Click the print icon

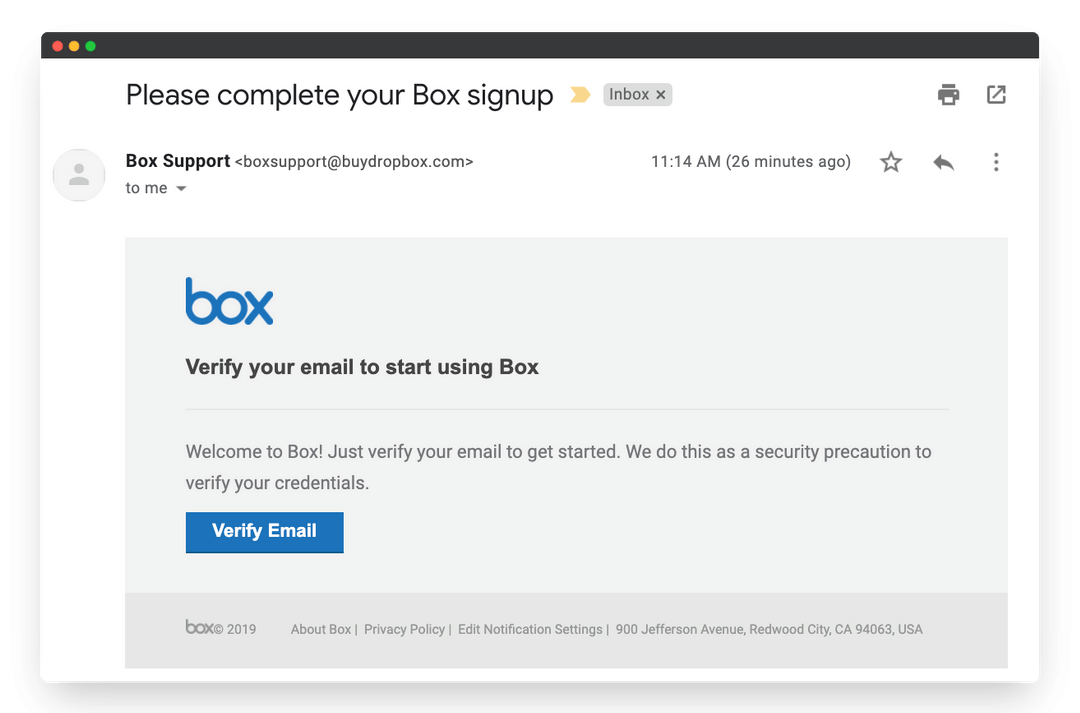point(948,94)
